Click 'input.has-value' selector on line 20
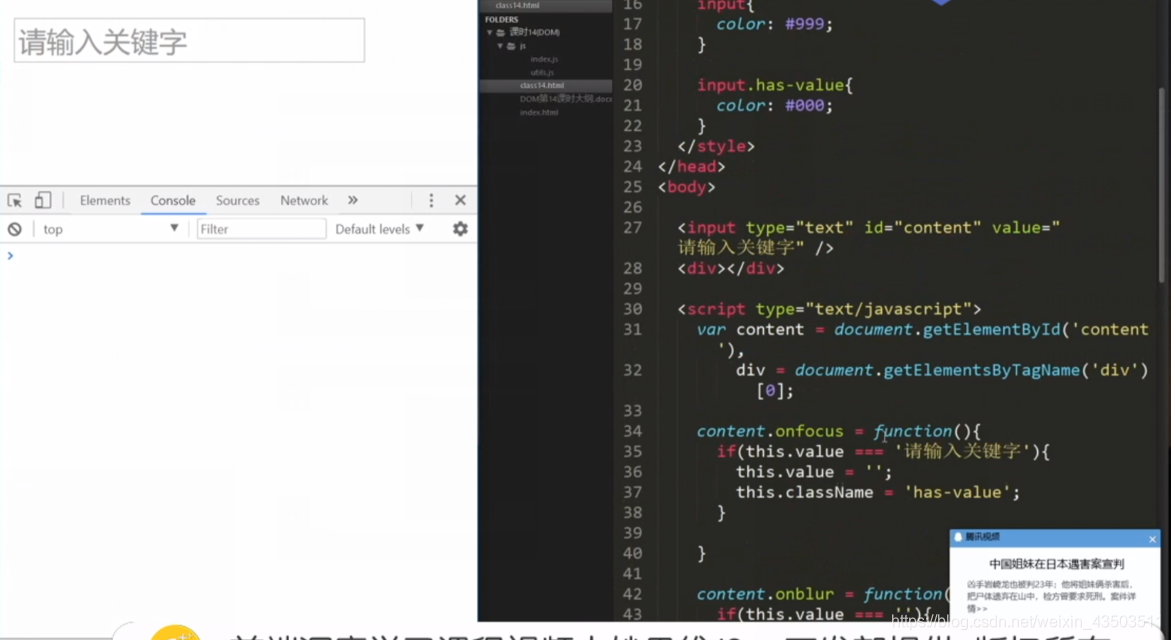The width and height of the screenshot is (1171, 640). [770, 86]
